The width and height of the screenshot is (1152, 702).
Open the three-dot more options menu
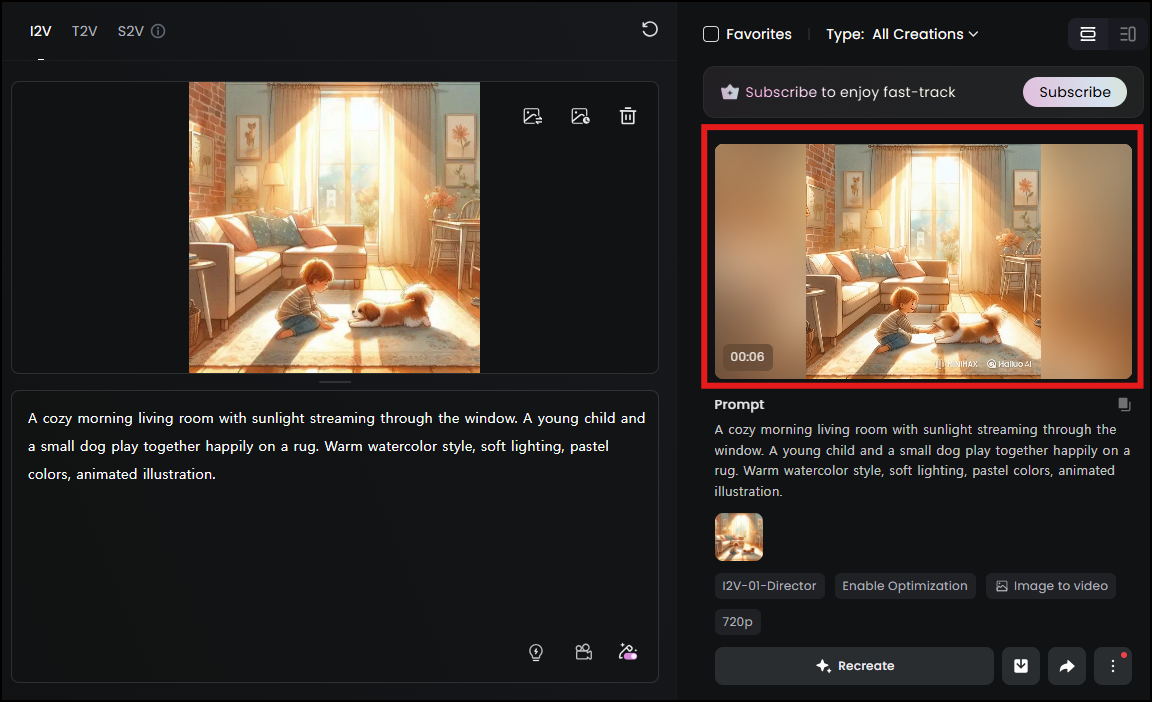(x=1113, y=666)
